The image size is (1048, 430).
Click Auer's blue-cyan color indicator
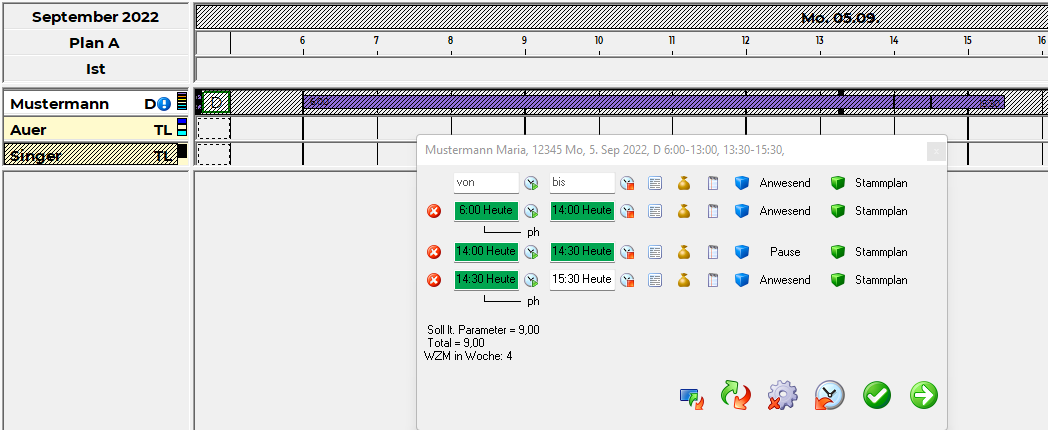182,128
